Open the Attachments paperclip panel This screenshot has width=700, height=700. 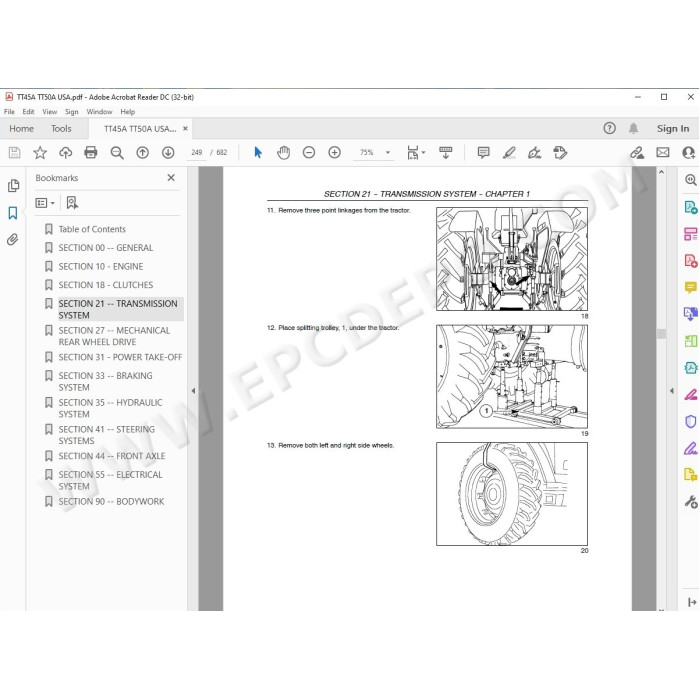pyautogui.click(x=13, y=240)
